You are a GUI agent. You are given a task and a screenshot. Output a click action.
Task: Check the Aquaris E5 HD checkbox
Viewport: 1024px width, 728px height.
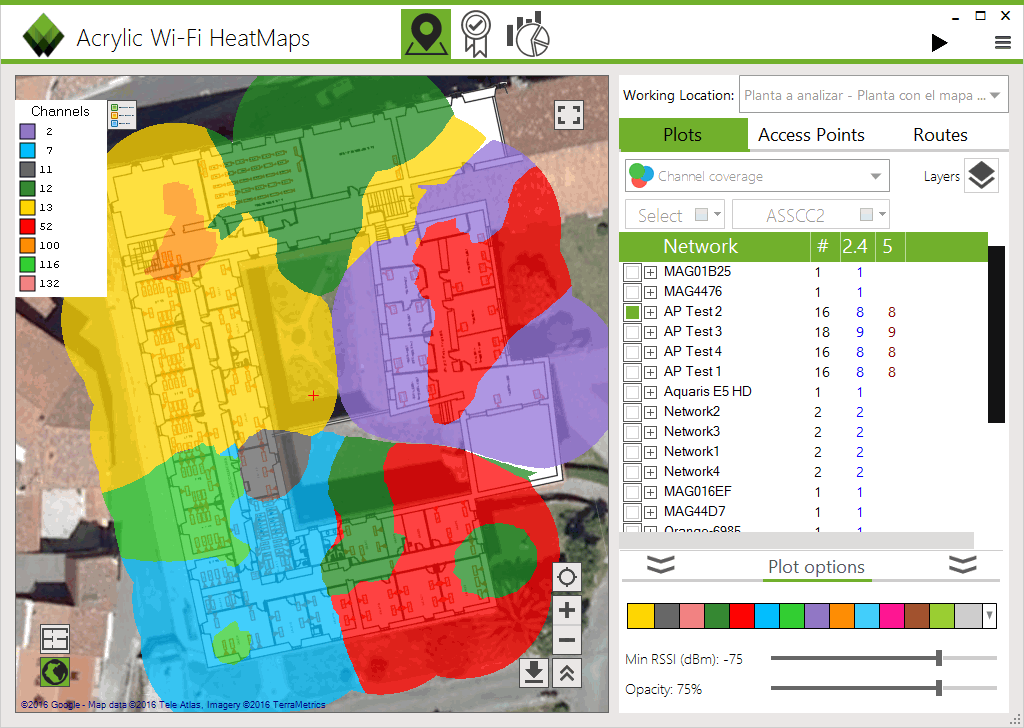(632, 392)
